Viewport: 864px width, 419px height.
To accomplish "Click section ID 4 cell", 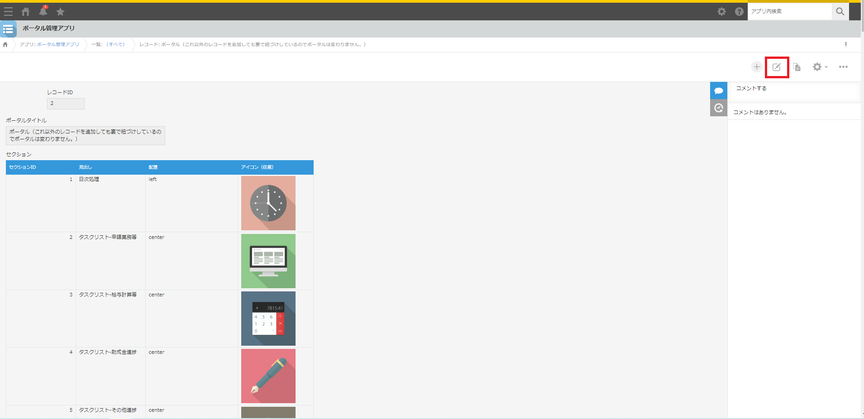I will [x=41, y=376].
